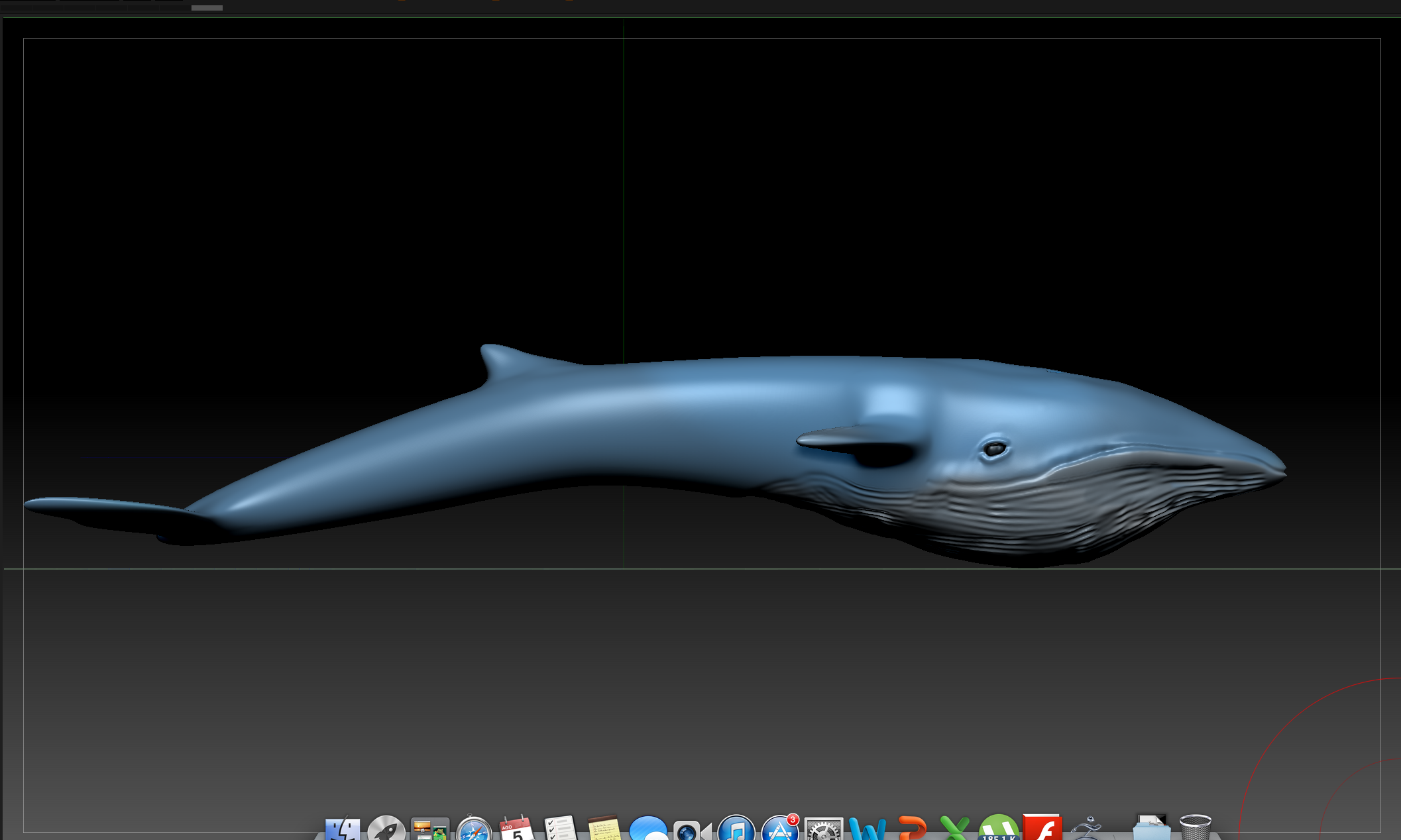The height and width of the screenshot is (840, 1401).
Task: Open the Trash can
Action: [1195, 829]
